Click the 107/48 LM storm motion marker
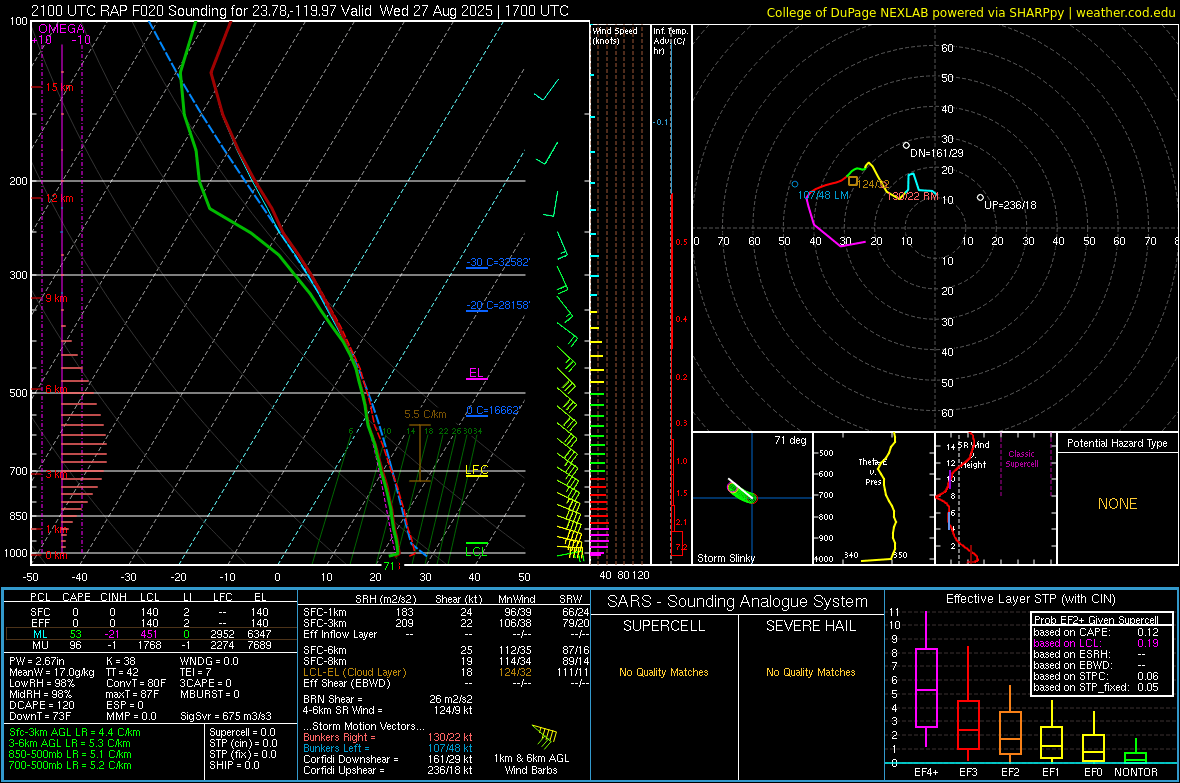Screen dimensions: 1180x783 click(823, 195)
